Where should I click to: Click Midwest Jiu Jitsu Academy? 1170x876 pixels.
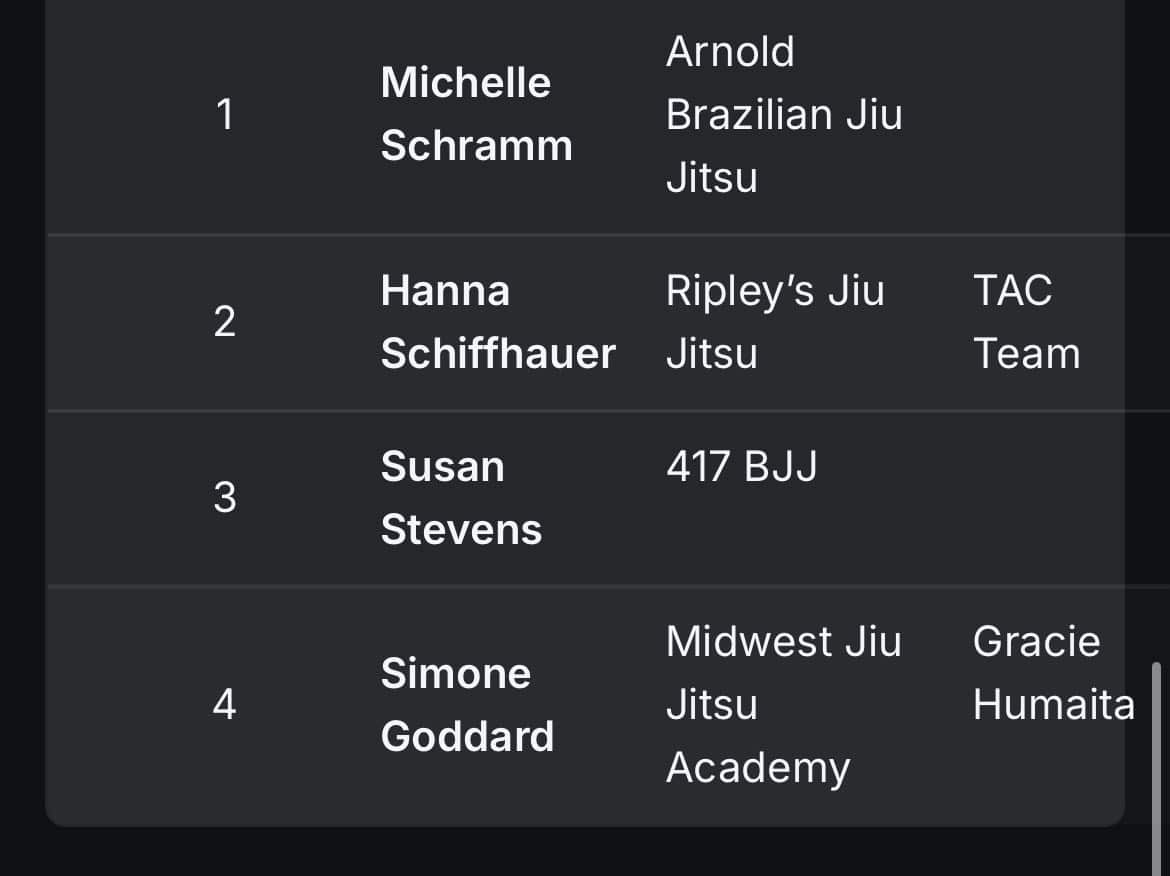[783, 704]
